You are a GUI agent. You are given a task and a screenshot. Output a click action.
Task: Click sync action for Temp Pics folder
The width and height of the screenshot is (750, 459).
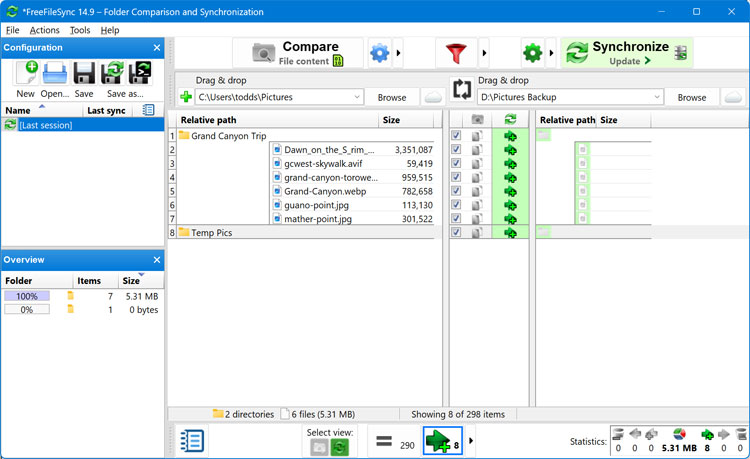tap(510, 233)
